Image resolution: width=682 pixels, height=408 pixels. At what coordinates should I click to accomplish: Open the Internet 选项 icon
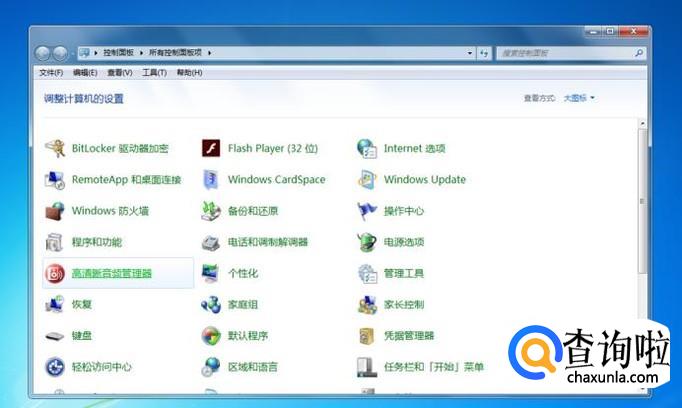(367, 148)
